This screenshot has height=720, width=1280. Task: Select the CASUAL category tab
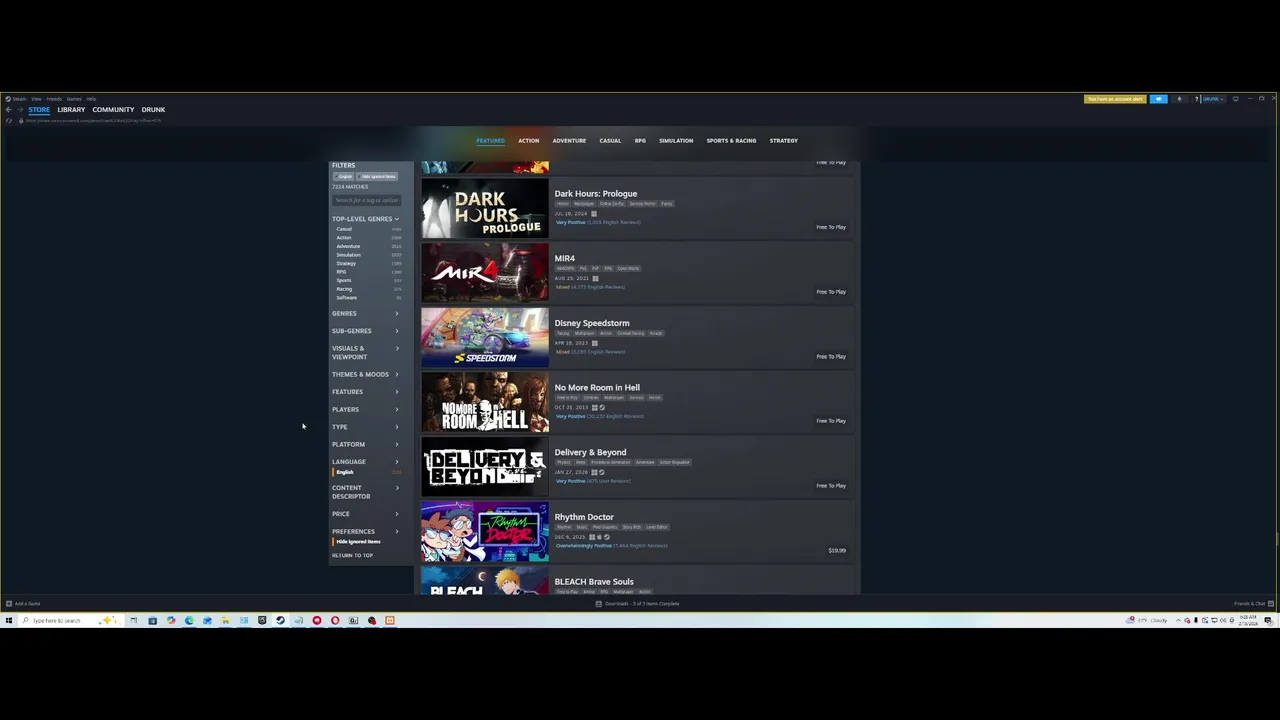tap(610, 141)
